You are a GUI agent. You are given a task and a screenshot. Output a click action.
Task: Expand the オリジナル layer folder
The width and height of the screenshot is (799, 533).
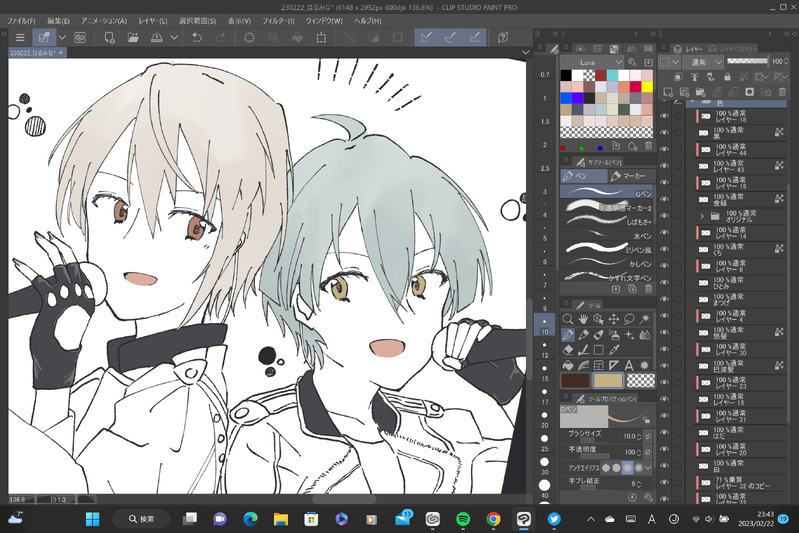click(702, 216)
